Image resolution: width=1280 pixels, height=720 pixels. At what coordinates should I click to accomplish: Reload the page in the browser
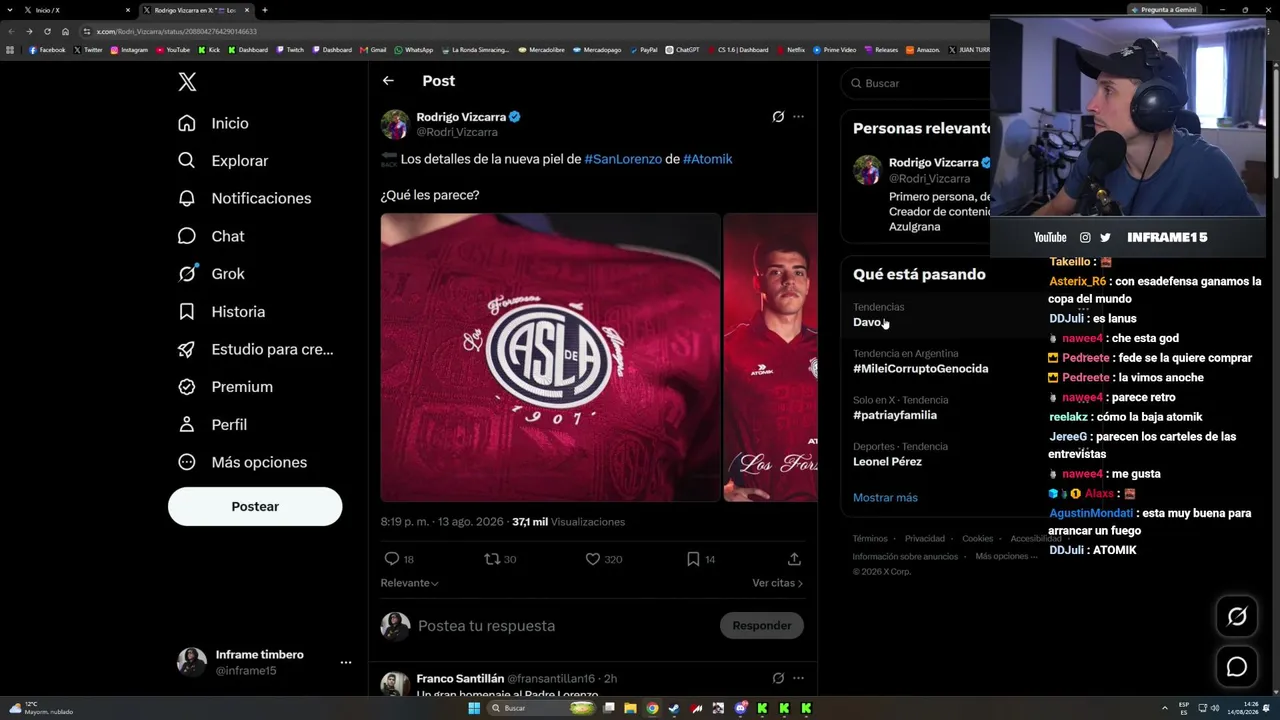point(47,31)
